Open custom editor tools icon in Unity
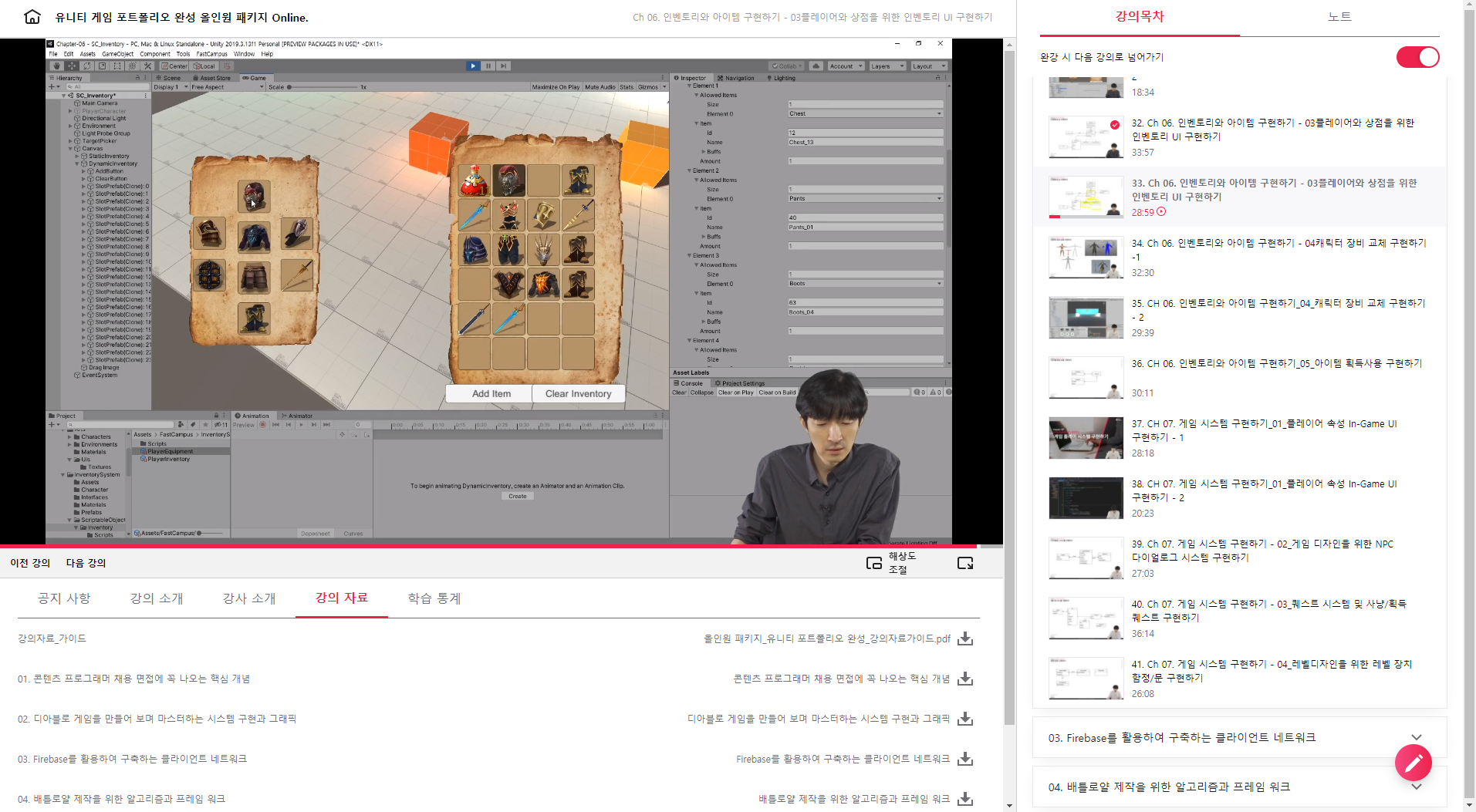 click(148, 66)
